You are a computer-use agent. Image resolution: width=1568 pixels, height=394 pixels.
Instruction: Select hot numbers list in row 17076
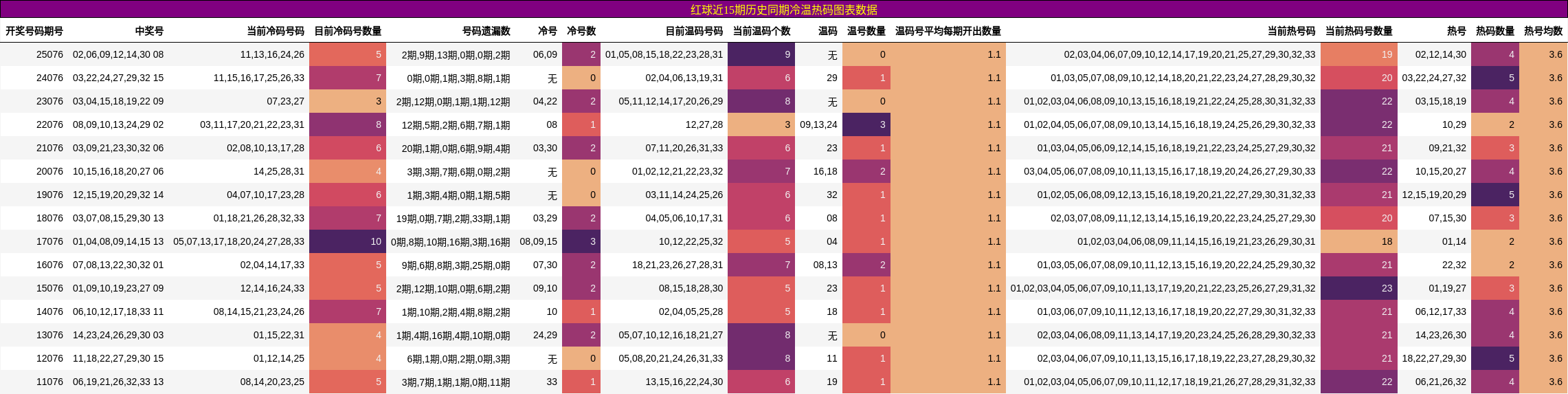click(x=1196, y=241)
